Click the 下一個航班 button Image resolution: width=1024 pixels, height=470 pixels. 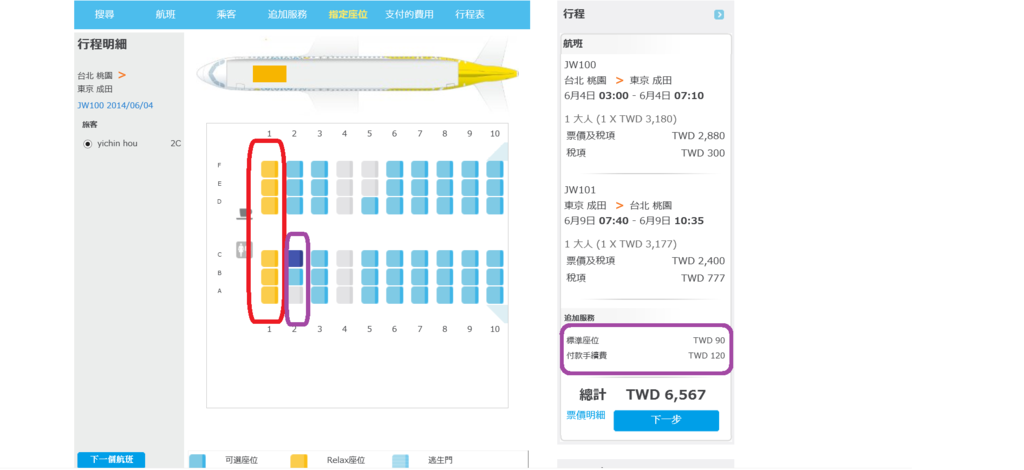111,460
